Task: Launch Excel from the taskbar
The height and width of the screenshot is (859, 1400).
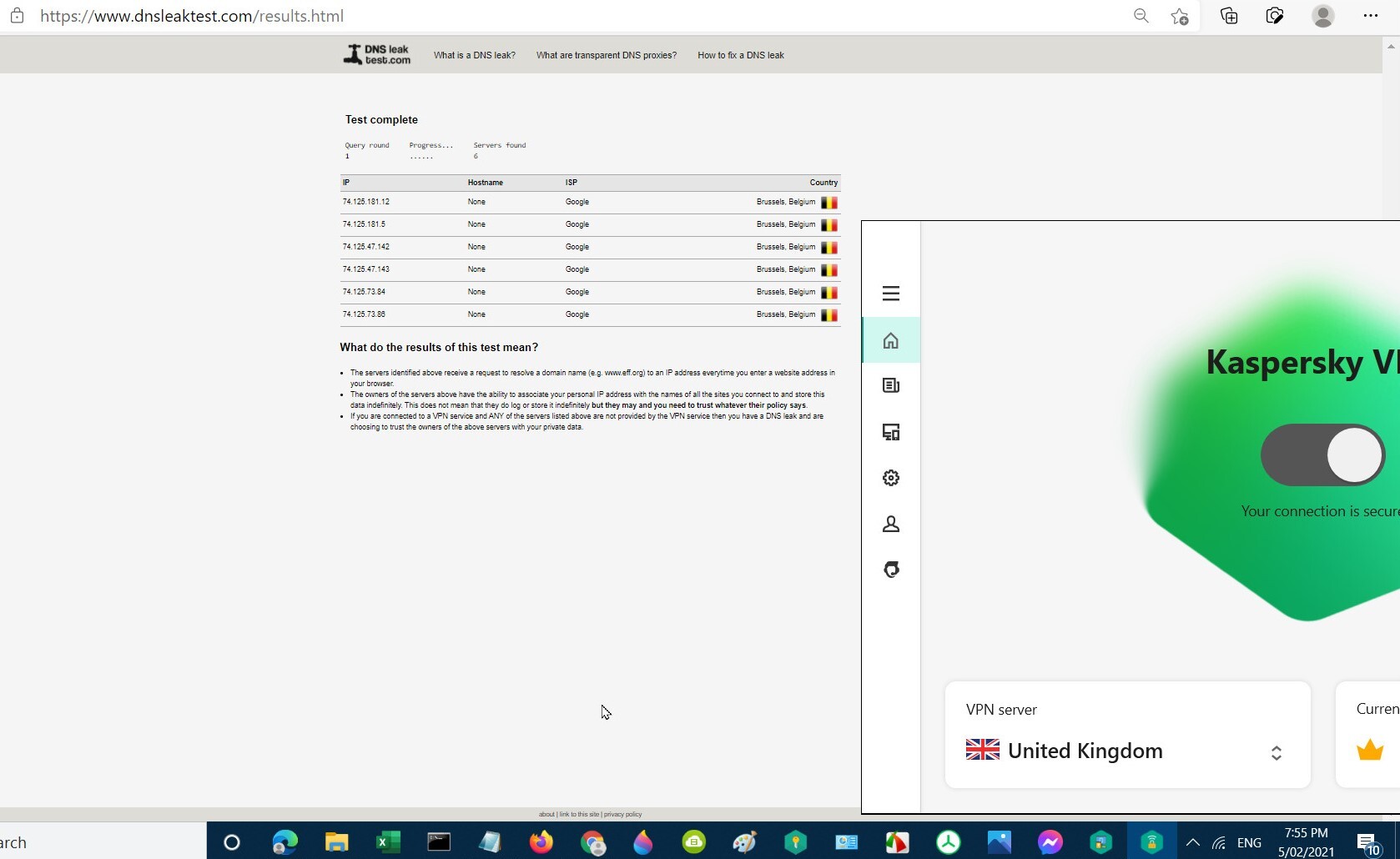Action: pos(387,842)
